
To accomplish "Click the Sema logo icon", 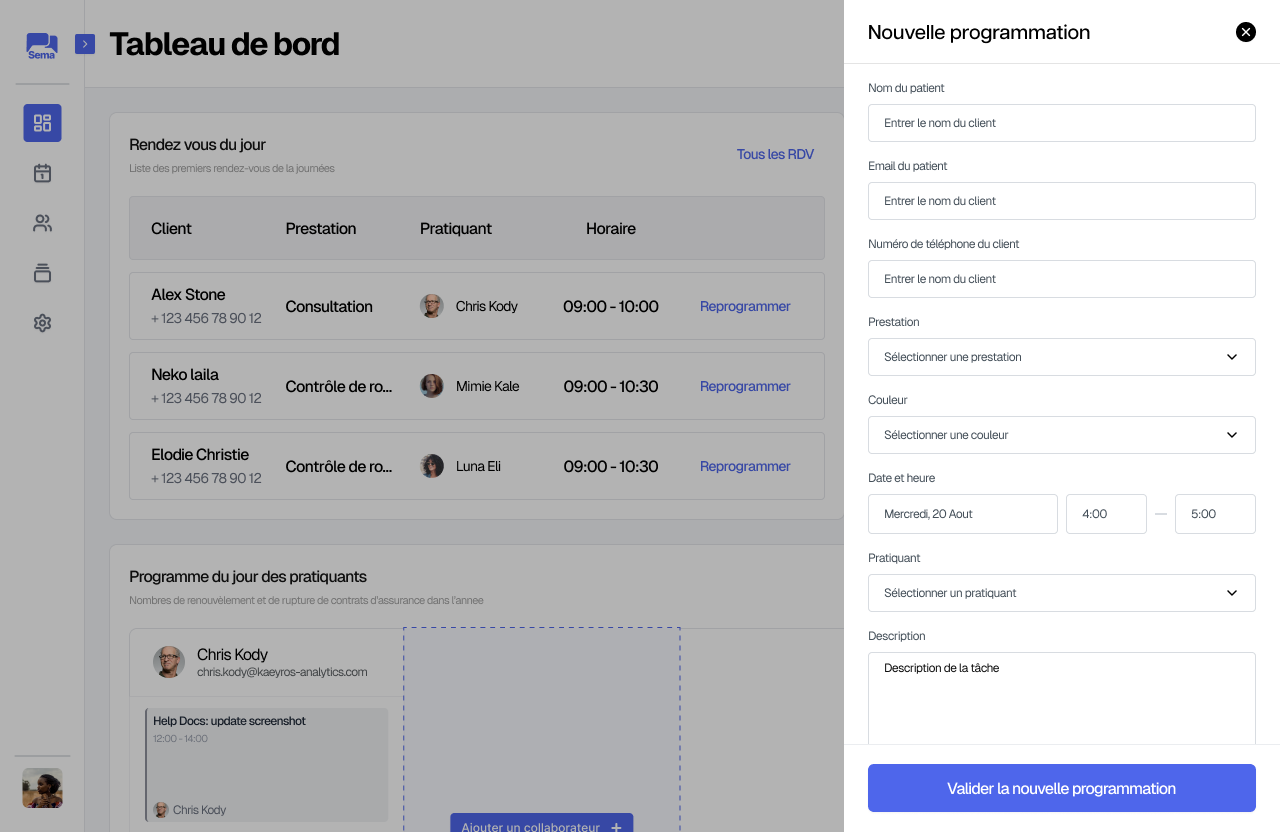I will tap(42, 45).
